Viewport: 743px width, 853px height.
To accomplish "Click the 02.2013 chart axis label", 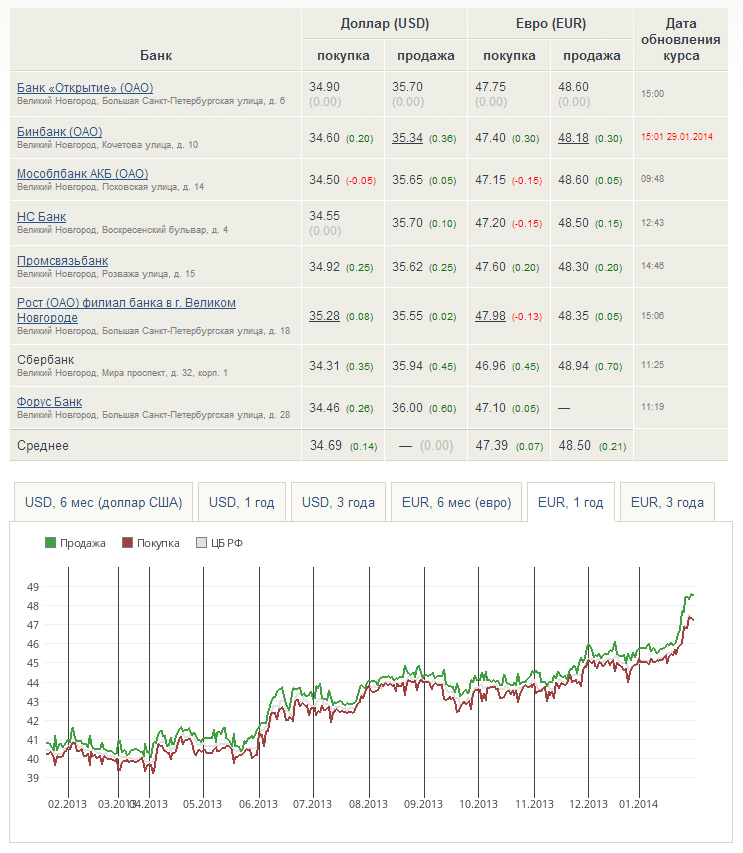I will point(67,804).
